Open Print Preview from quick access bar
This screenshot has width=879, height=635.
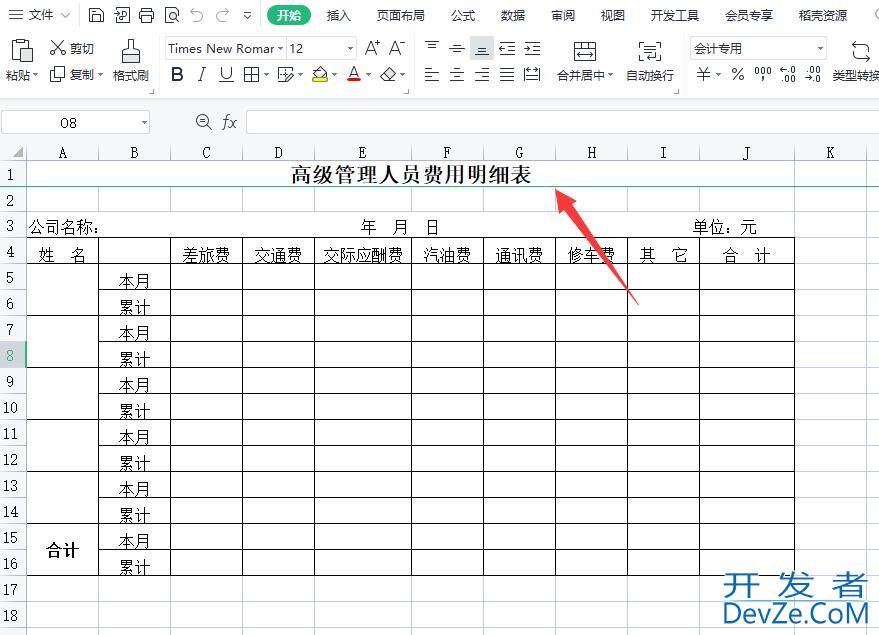172,15
